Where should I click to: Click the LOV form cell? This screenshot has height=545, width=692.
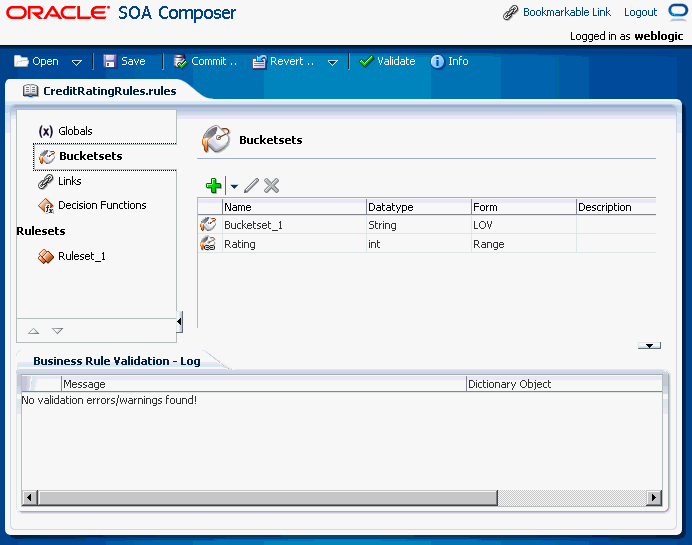[524, 225]
